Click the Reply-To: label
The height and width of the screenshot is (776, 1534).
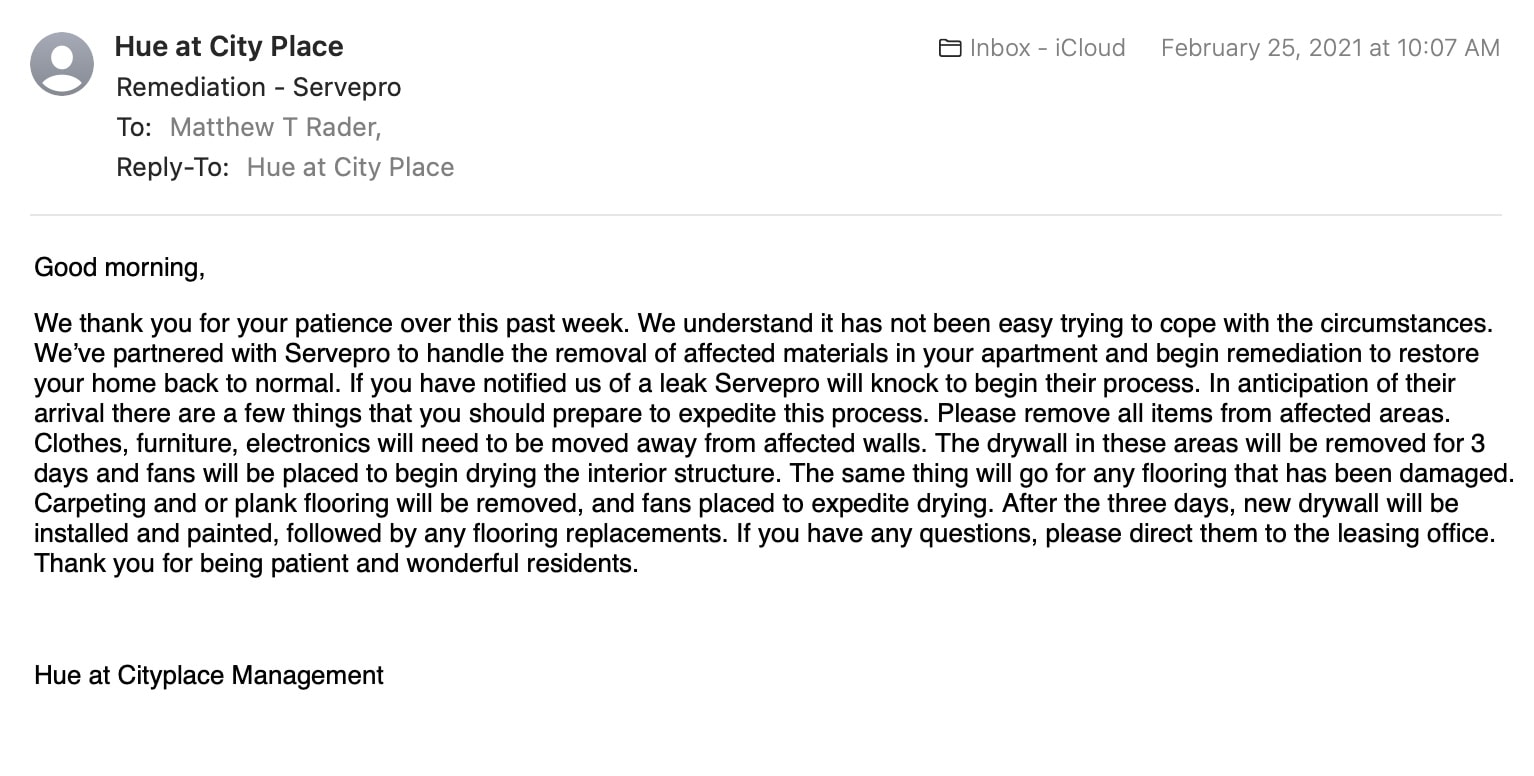pyautogui.click(x=173, y=167)
